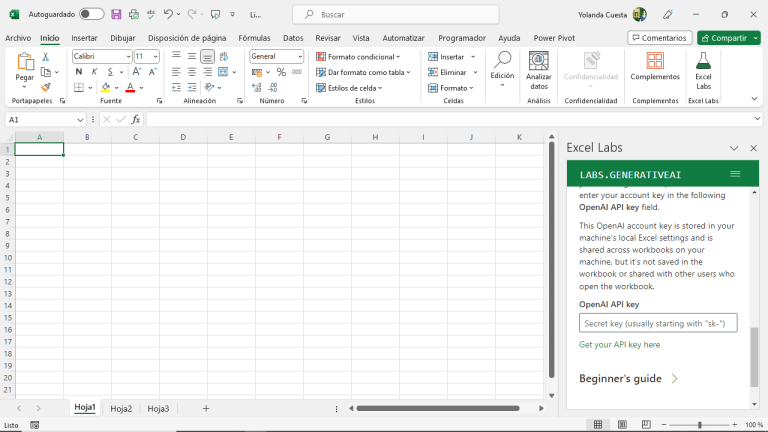Click the text orientation icon
This screenshot has height=432, width=768.
210,88
